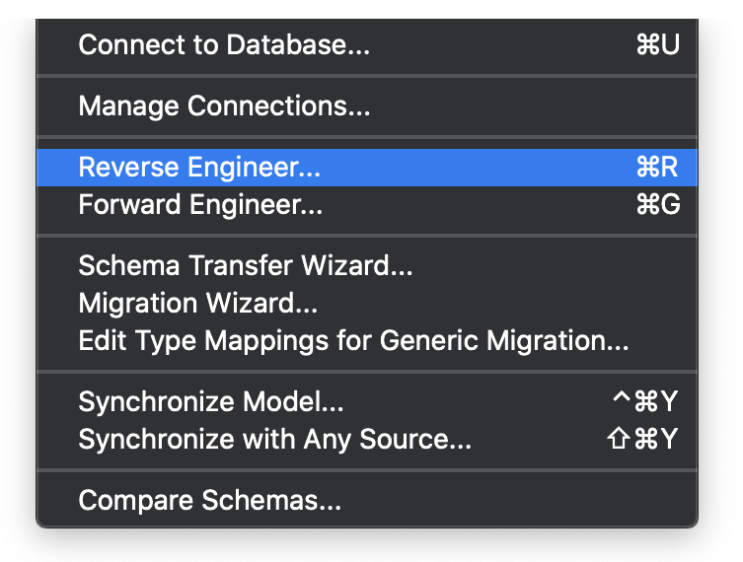Click Forward Engineer menu option
743x562 pixels.
(x=200, y=205)
